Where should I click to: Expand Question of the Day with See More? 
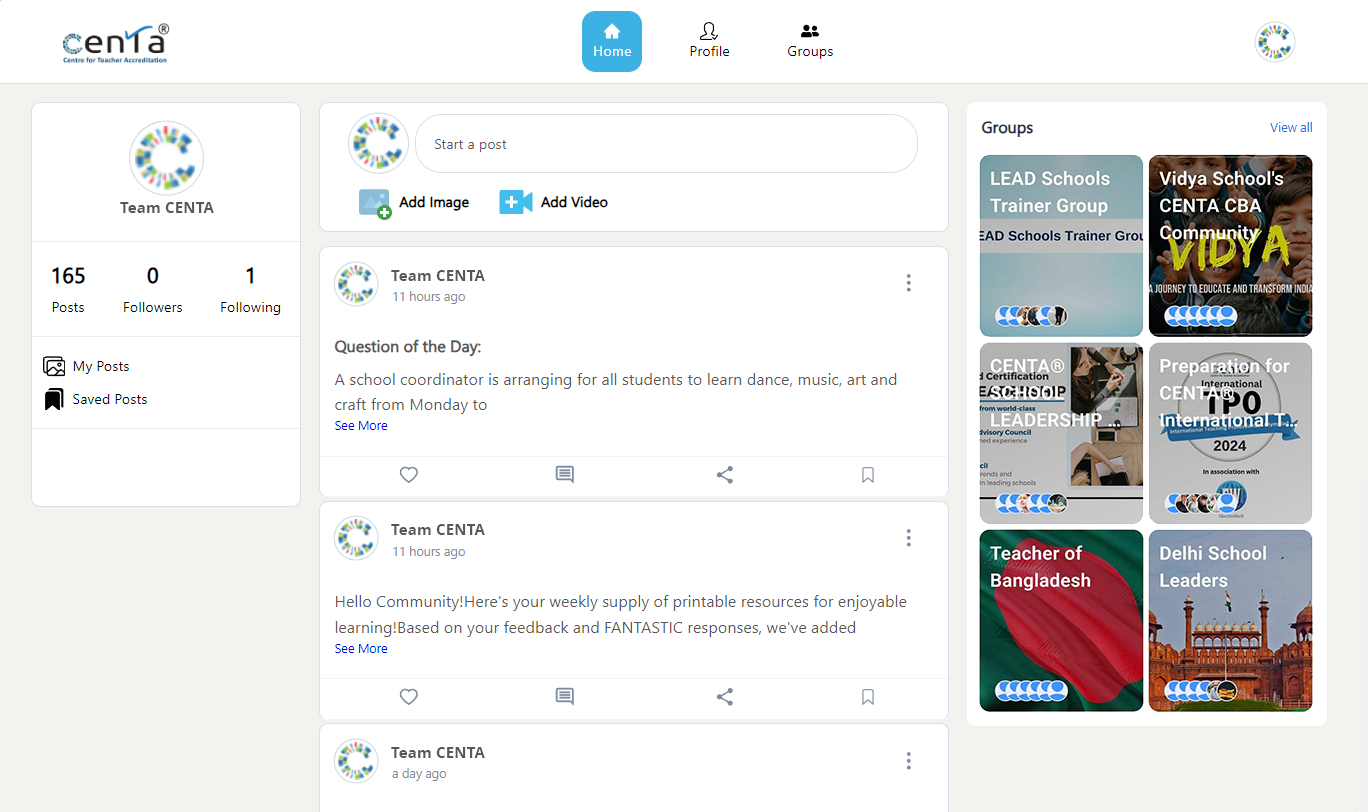361,426
